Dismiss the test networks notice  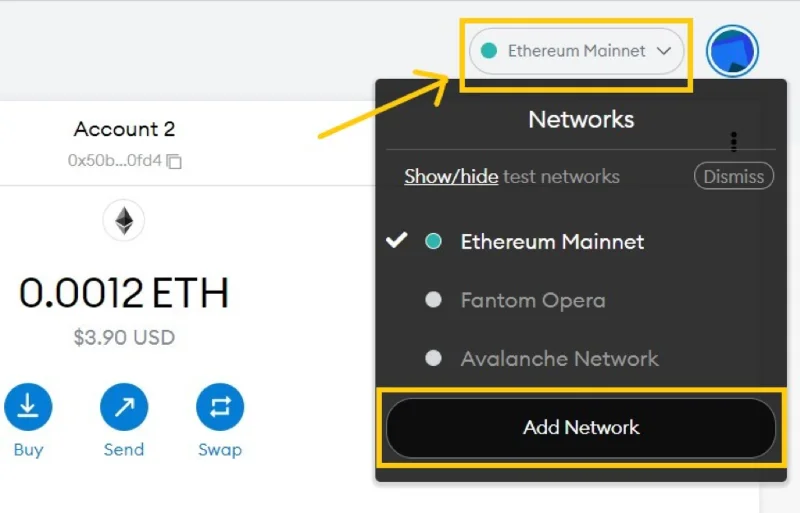[x=734, y=176]
